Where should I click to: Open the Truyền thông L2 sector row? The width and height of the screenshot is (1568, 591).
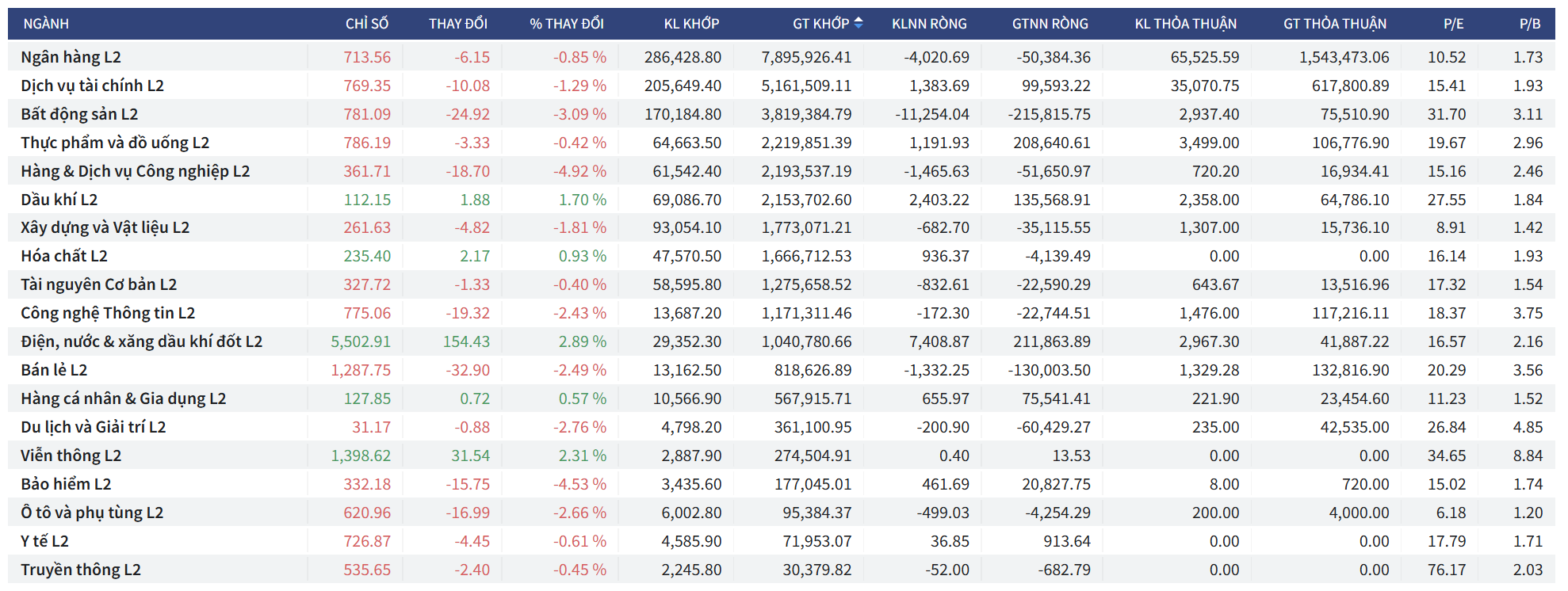click(x=81, y=570)
